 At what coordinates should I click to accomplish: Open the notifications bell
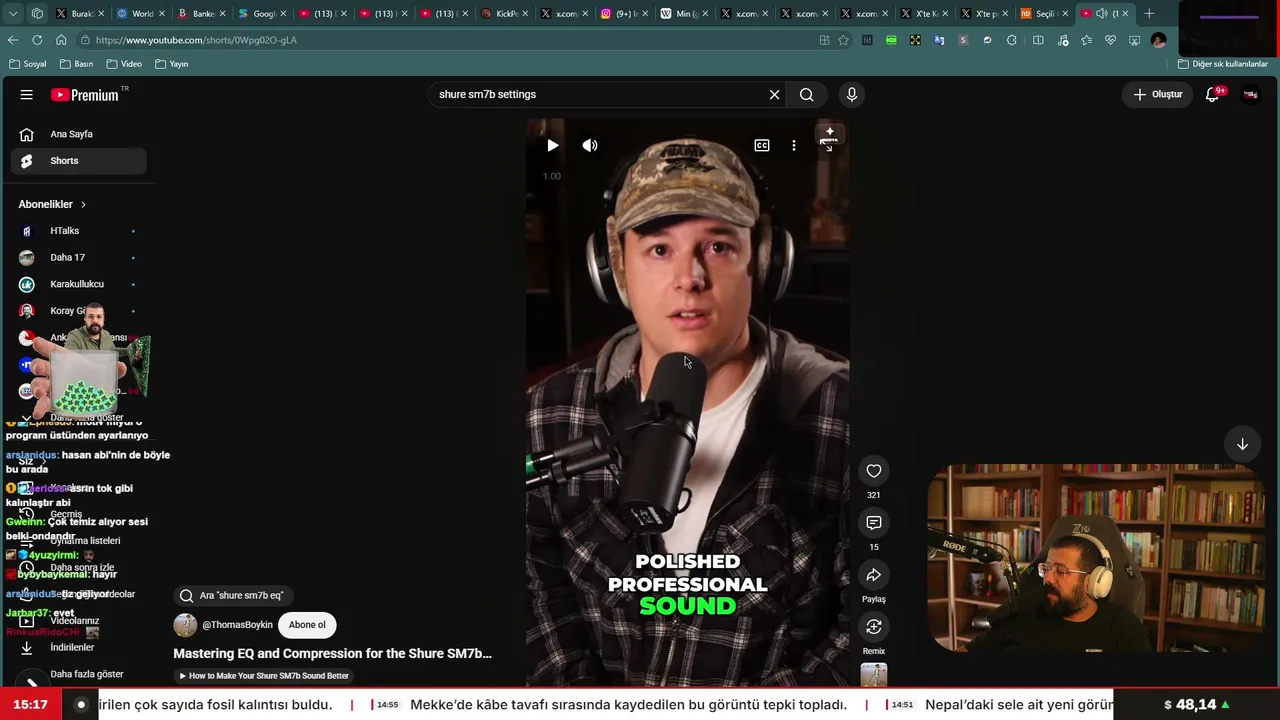[x=1213, y=95]
